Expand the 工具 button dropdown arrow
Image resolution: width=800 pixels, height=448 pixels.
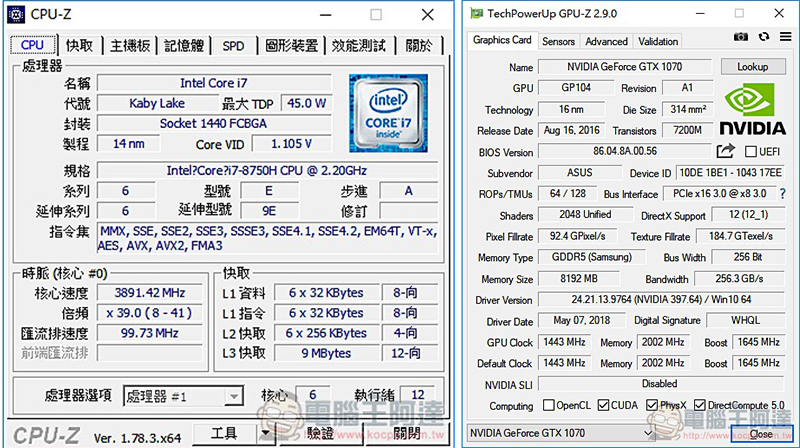point(265,434)
